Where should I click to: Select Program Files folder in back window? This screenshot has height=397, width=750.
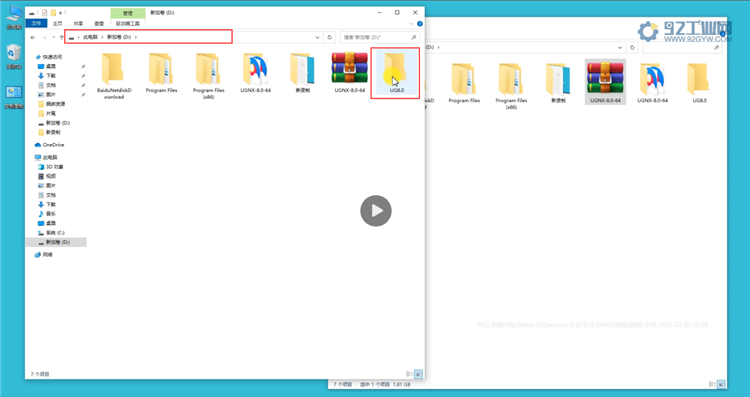pos(464,83)
